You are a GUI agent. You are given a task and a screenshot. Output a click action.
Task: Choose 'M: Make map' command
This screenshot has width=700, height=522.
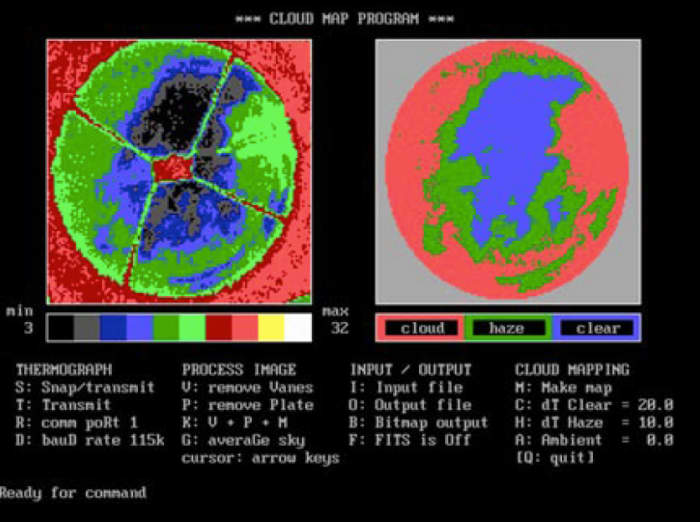tap(563, 387)
